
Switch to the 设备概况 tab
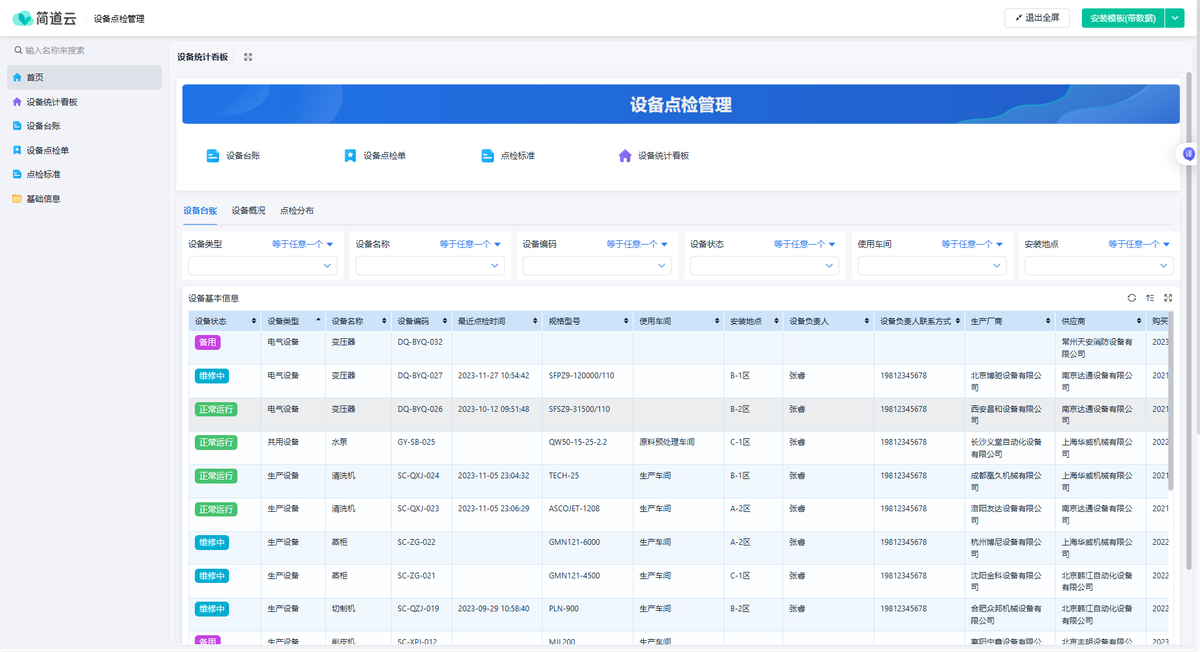coord(248,211)
